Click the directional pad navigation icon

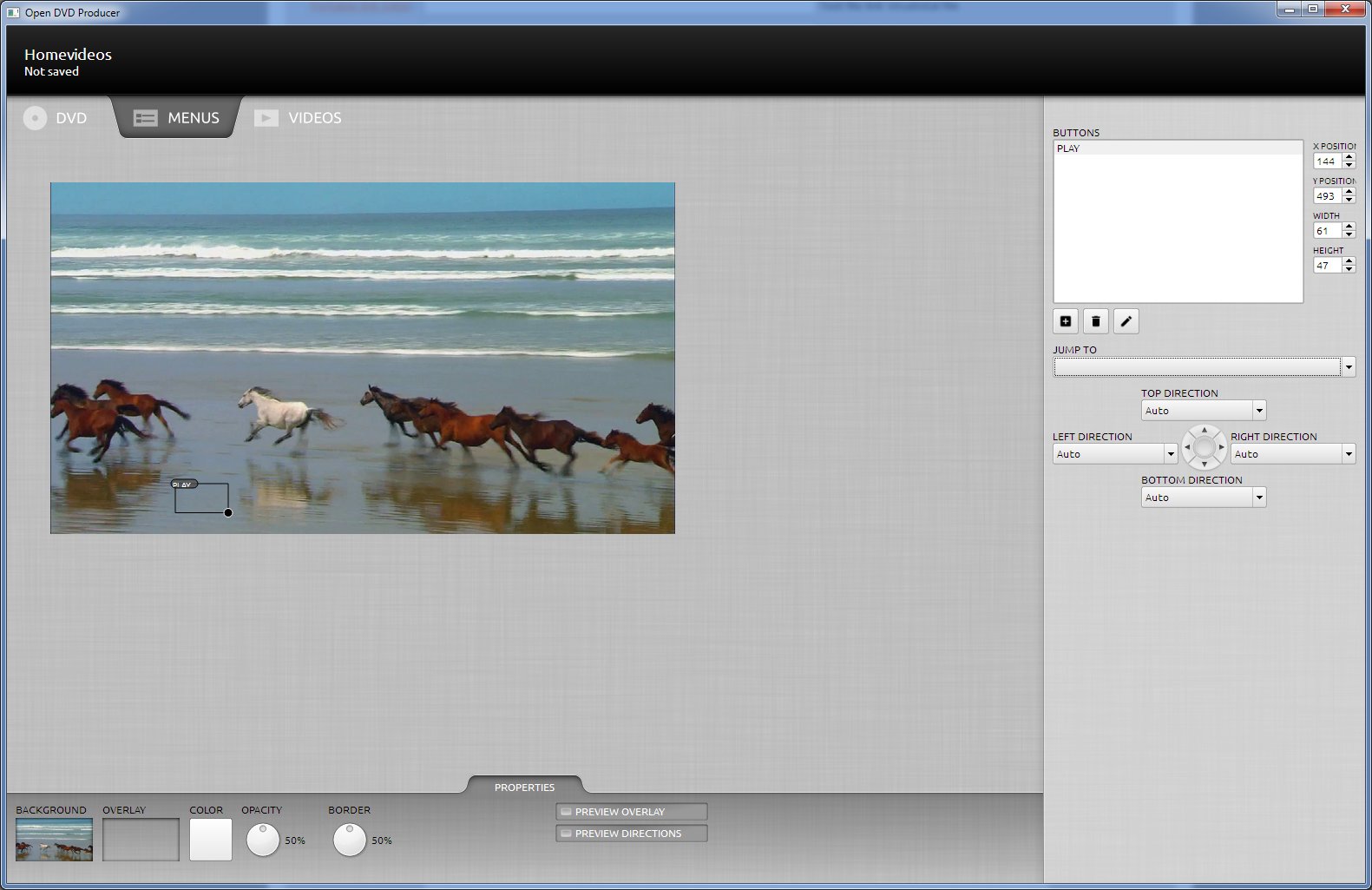(1204, 447)
